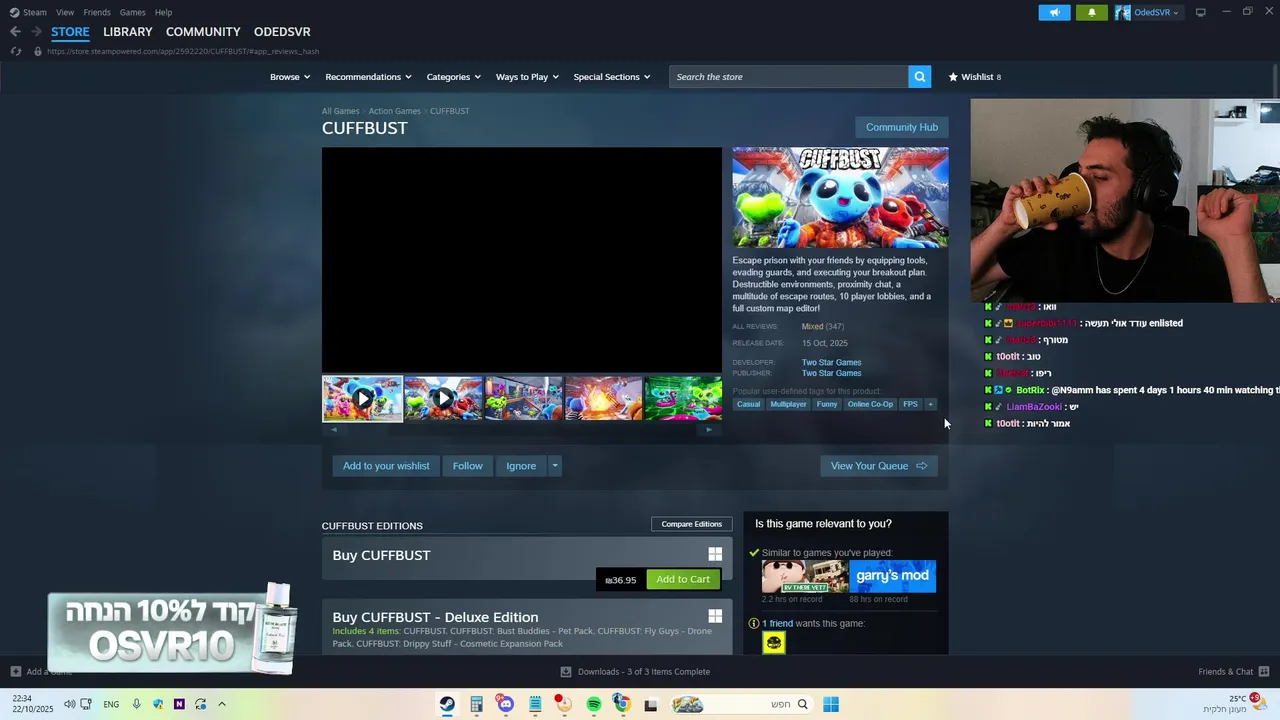
Task: Click the plus button to add tags
Action: pos(930,404)
